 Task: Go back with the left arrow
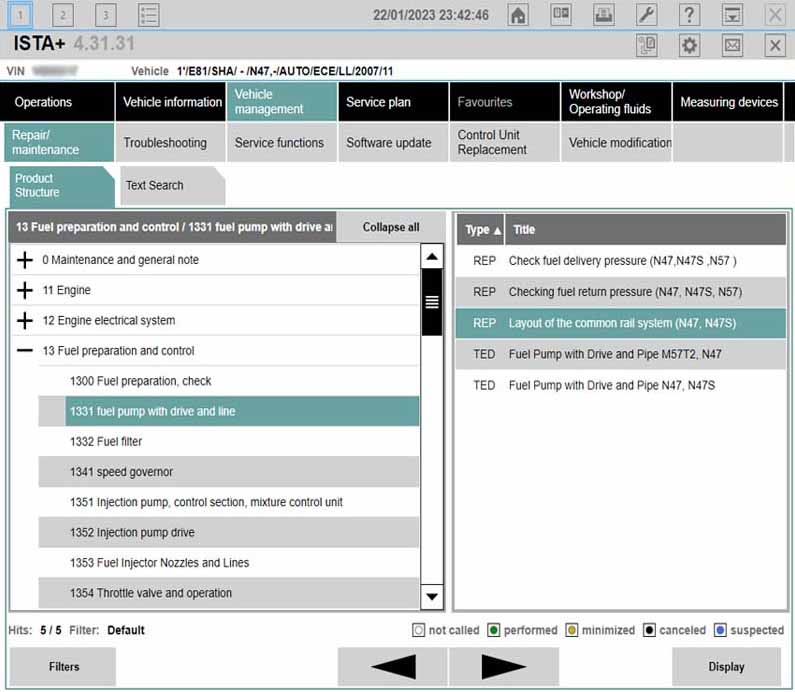tap(392, 666)
